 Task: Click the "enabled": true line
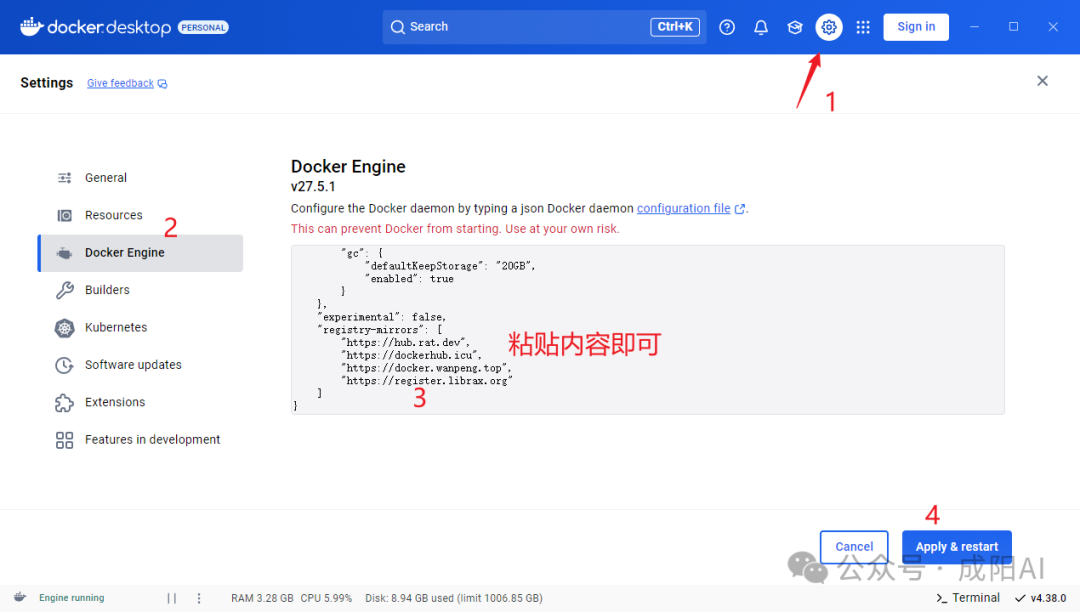[x=410, y=279]
